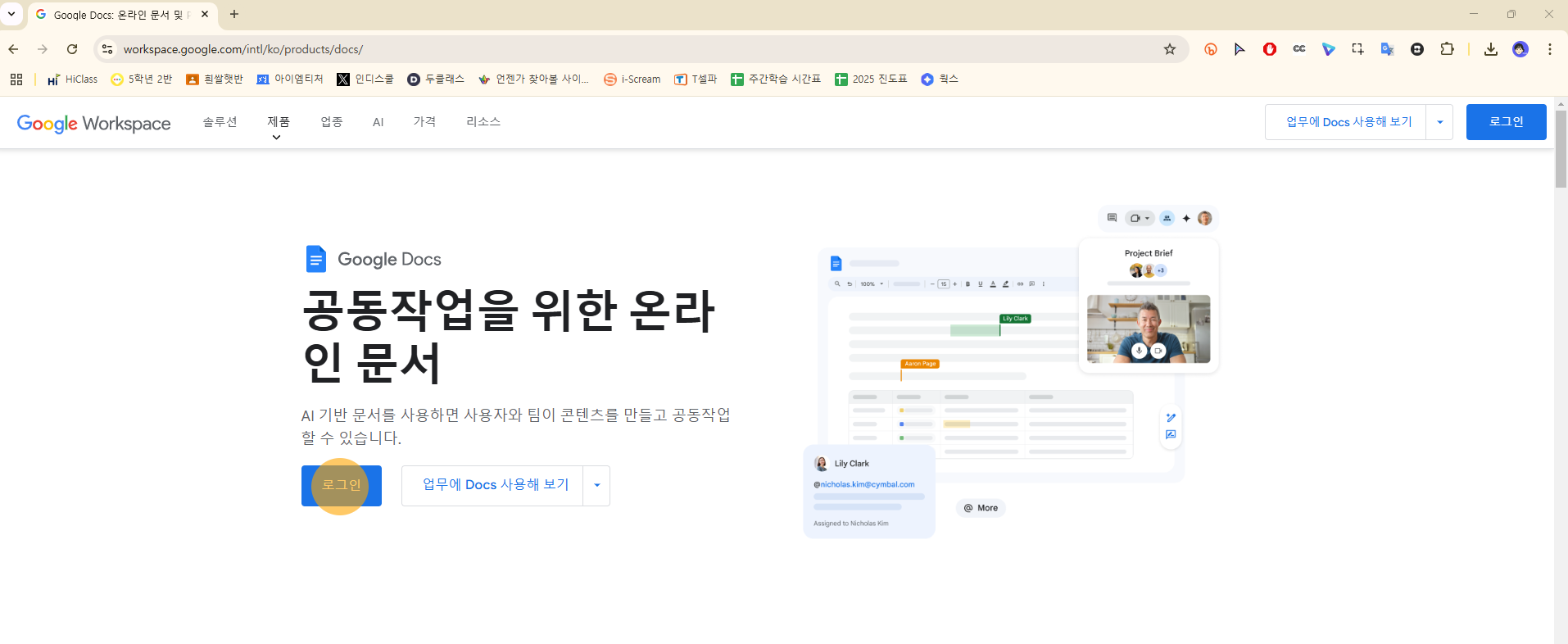Open site information icon in address bar
The image size is (1568, 644).
[107, 49]
